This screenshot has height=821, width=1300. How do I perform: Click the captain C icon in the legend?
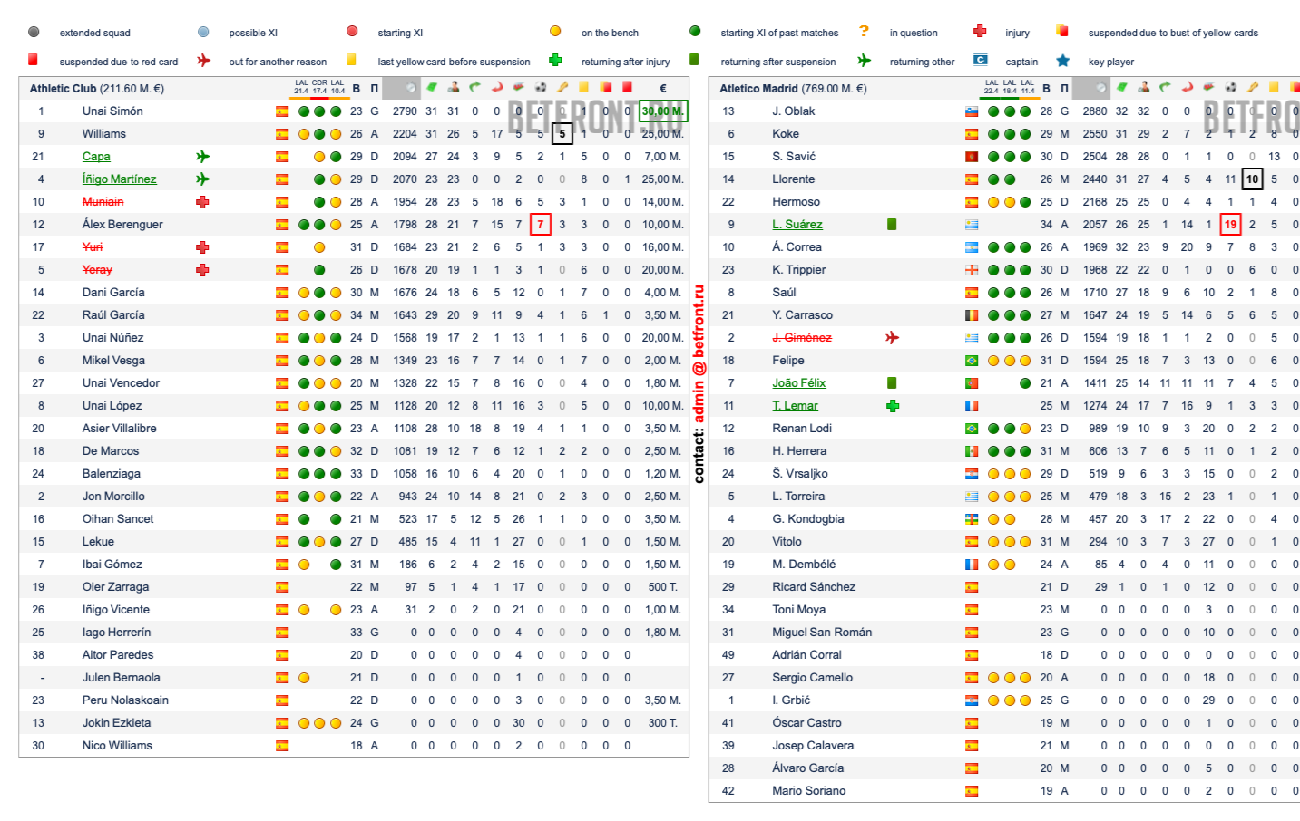click(982, 61)
